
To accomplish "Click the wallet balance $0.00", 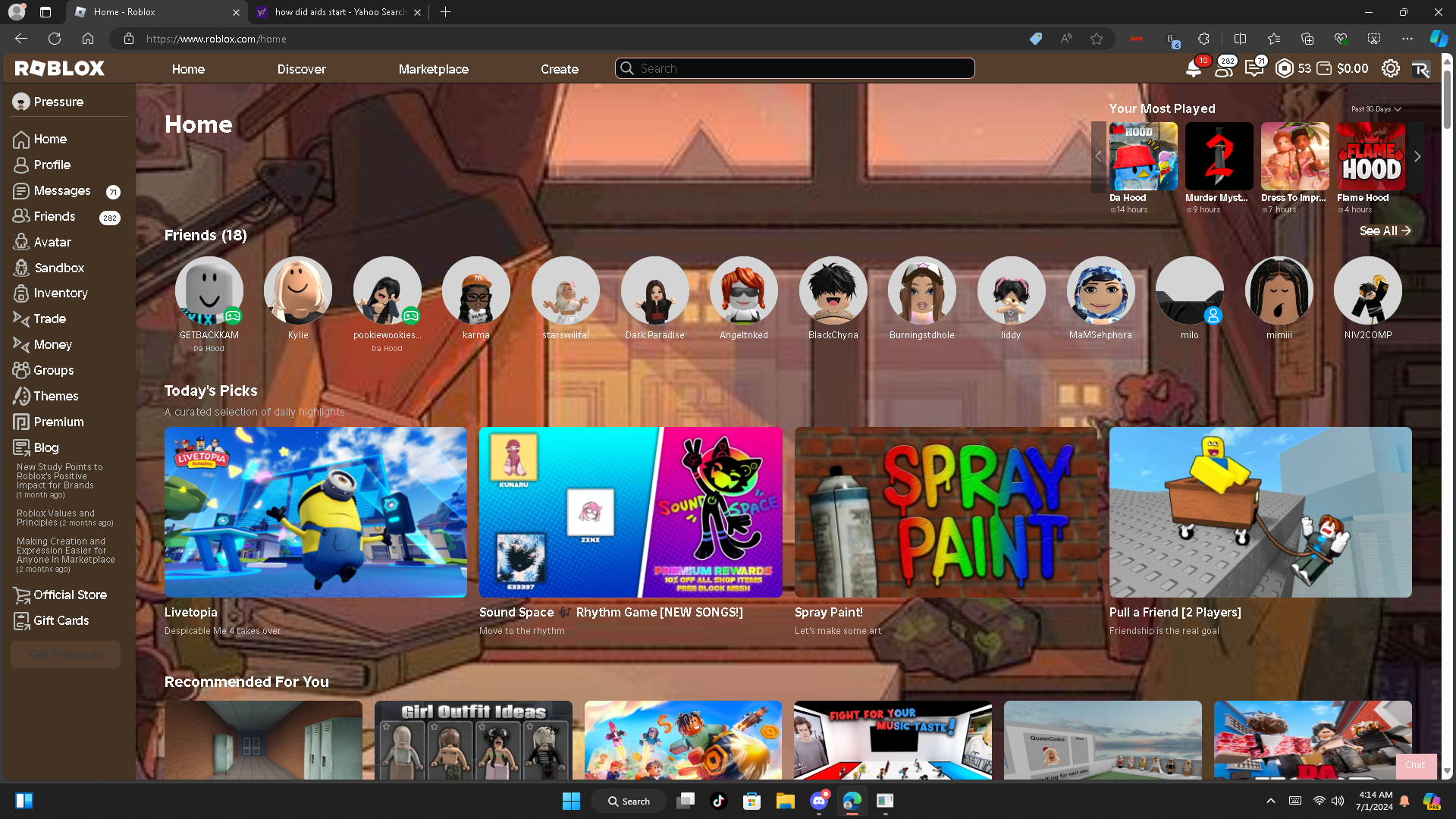I will [x=1352, y=69].
